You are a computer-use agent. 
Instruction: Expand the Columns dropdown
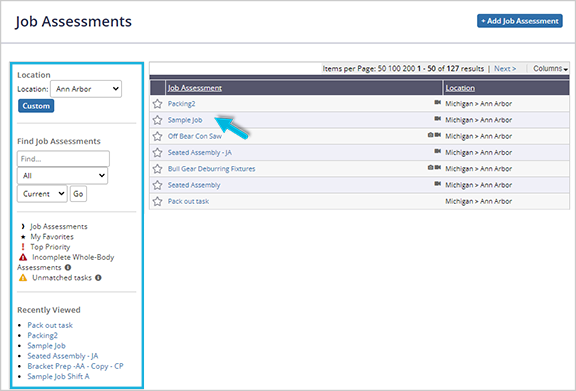coord(550,69)
